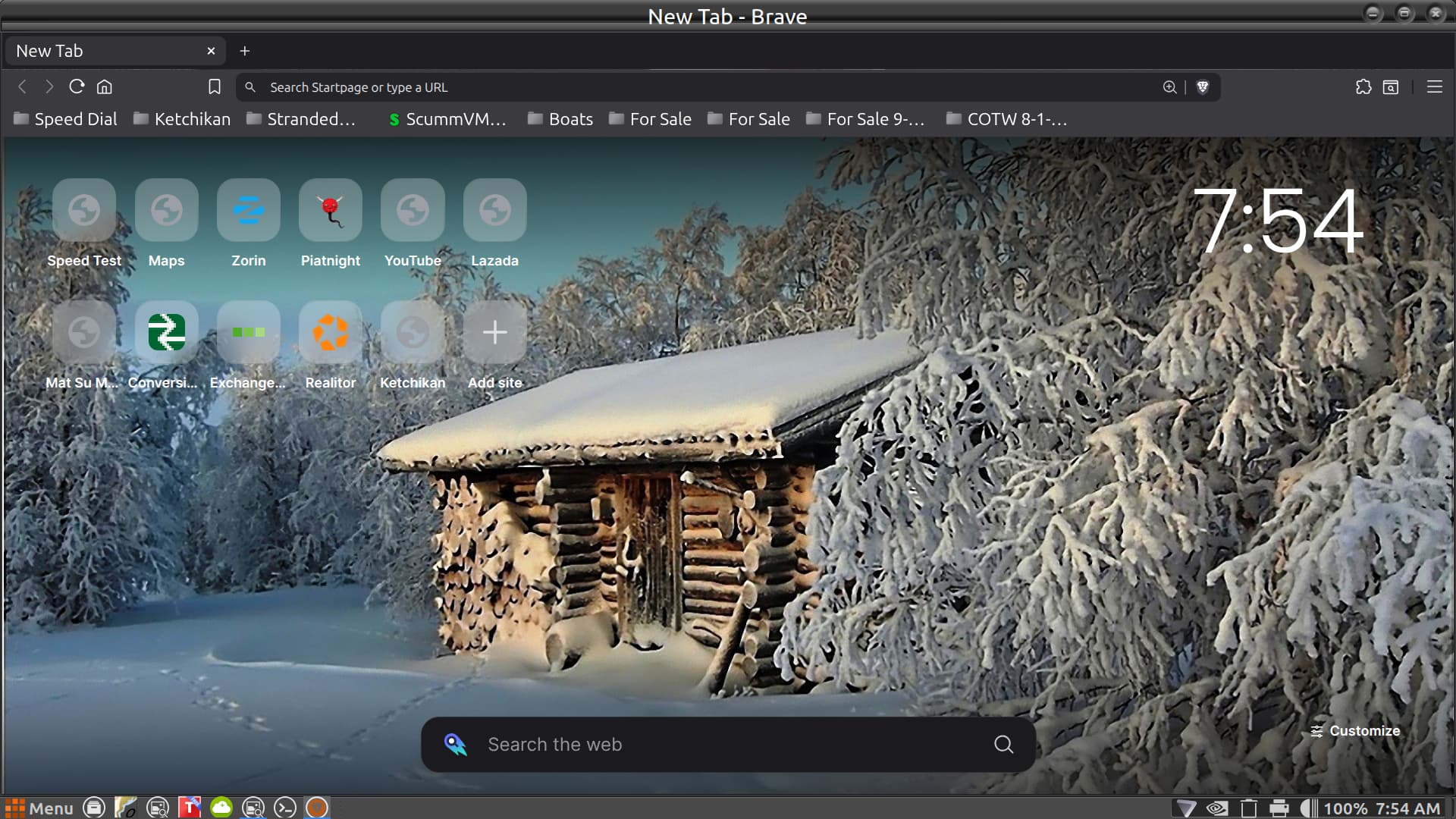Screen dimensions: 1456x819
Task: Toggle the sidebar panel button
Action: point(1391,87)
